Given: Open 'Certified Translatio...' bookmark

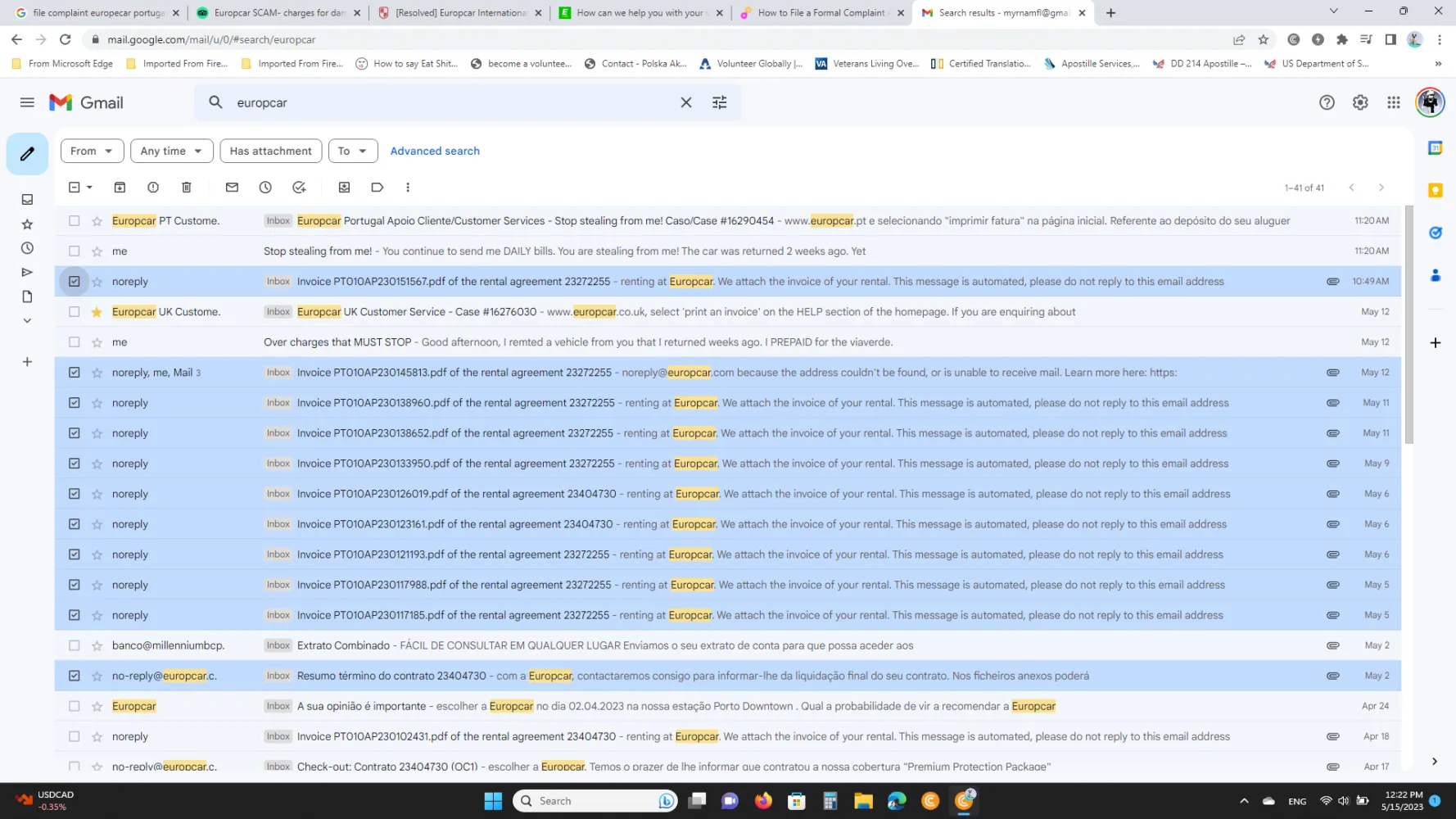Looking at the screenshot, I should coord(980,63).
